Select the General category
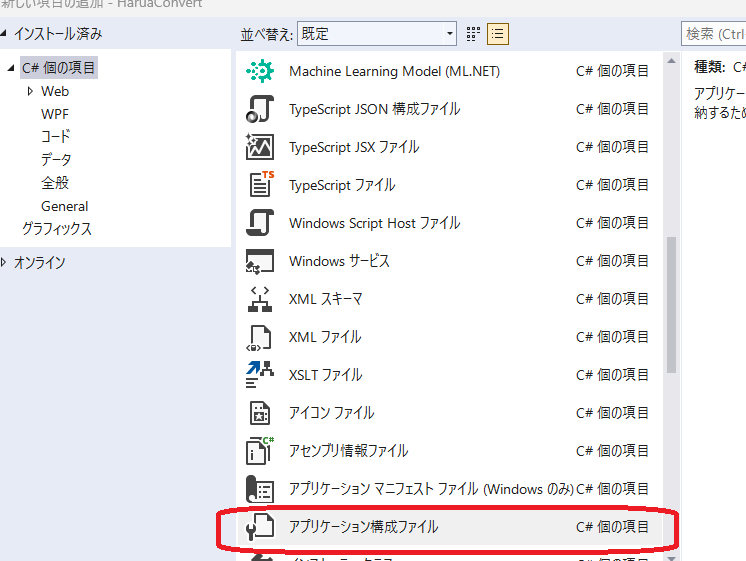Screen dimensions: 746x561 click(x=65, y=206)
